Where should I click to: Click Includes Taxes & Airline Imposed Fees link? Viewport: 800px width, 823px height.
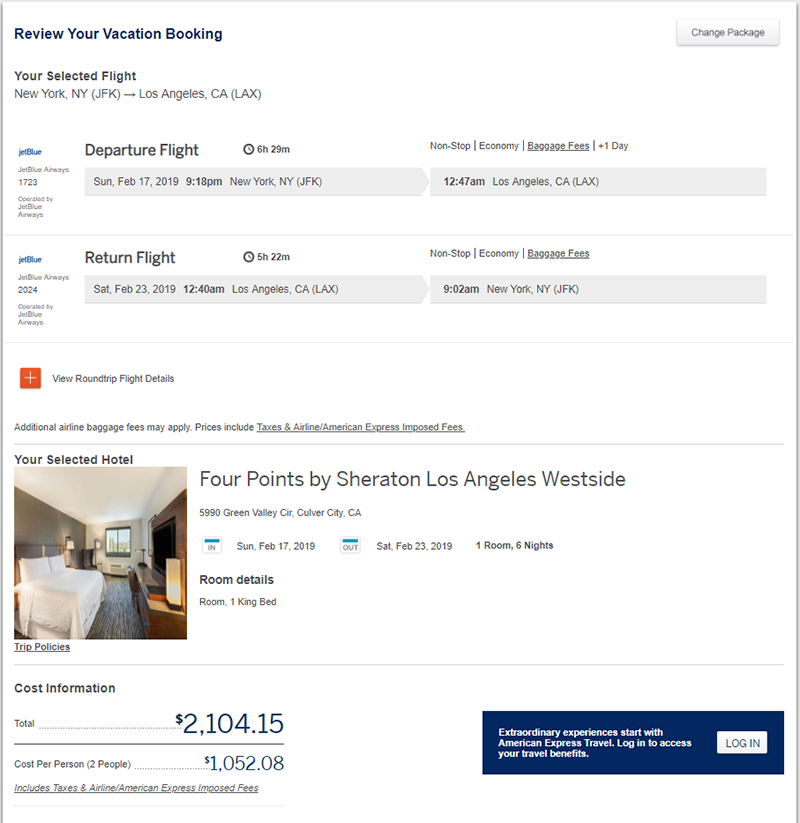click(136, 788)
